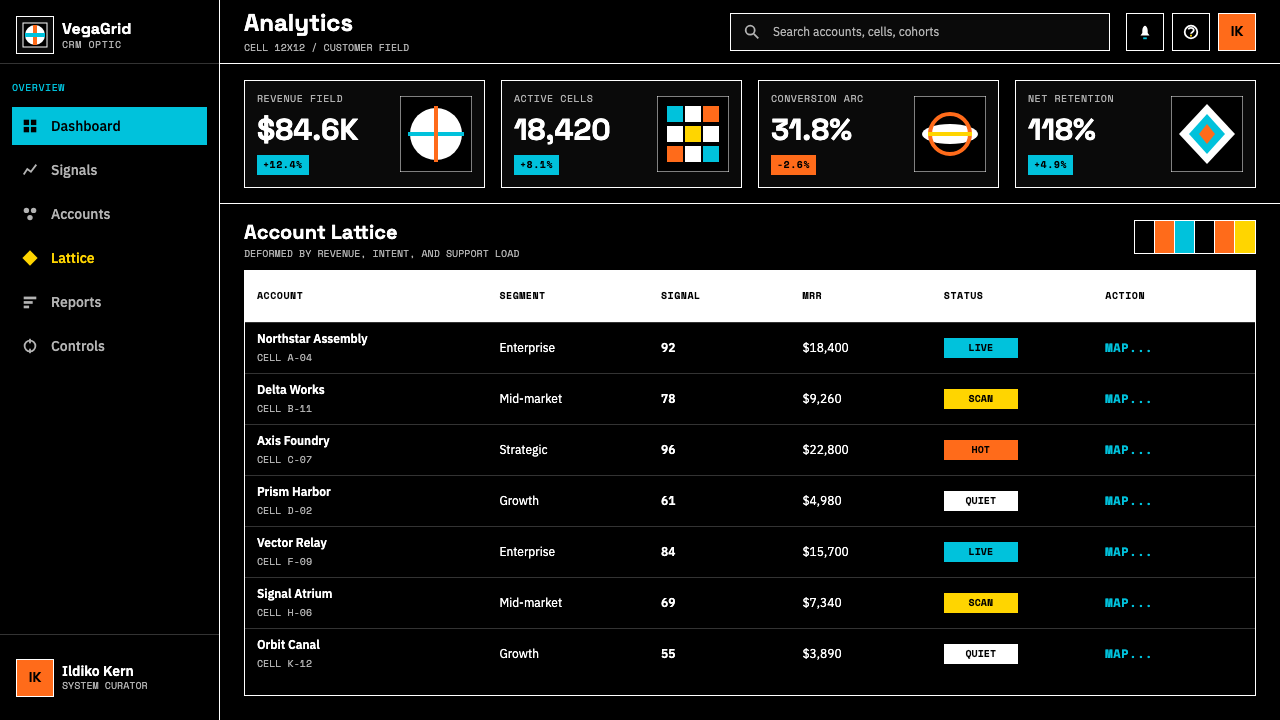Screen dimensions: 1280x720
Task: Click the Active Cells grid graphic
Action: pyautogui.click(x=693, y=134)
